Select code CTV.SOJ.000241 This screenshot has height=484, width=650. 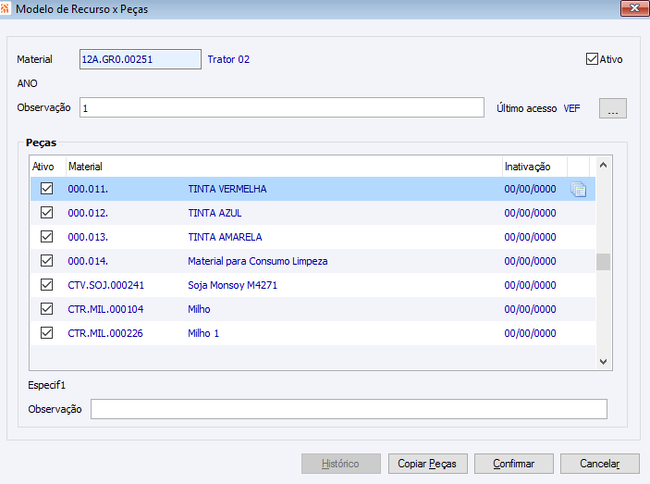(x=106, y=285)
